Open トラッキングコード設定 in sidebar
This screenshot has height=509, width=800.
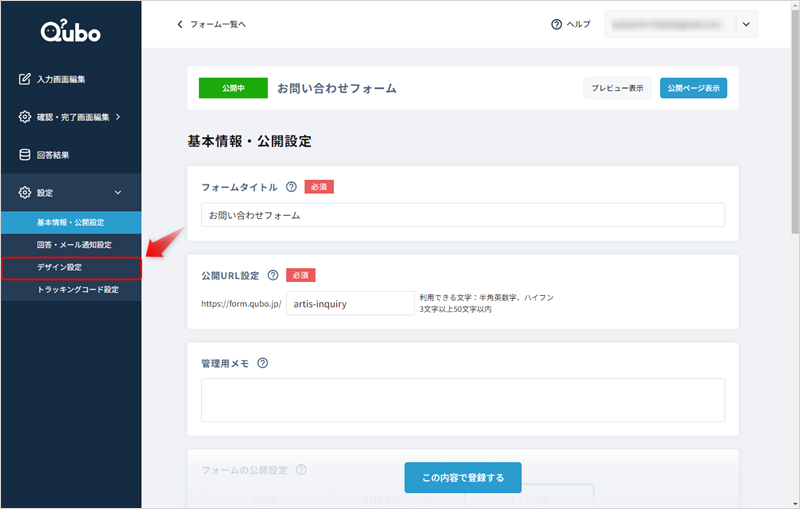point(77,290)
